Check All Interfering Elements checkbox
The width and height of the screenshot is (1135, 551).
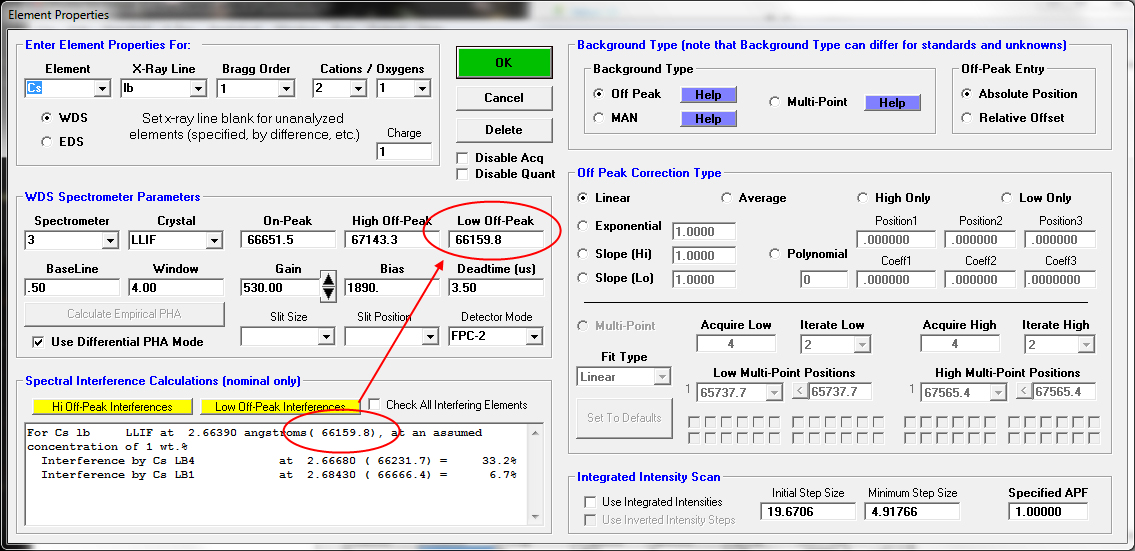[x=374, y=405]
